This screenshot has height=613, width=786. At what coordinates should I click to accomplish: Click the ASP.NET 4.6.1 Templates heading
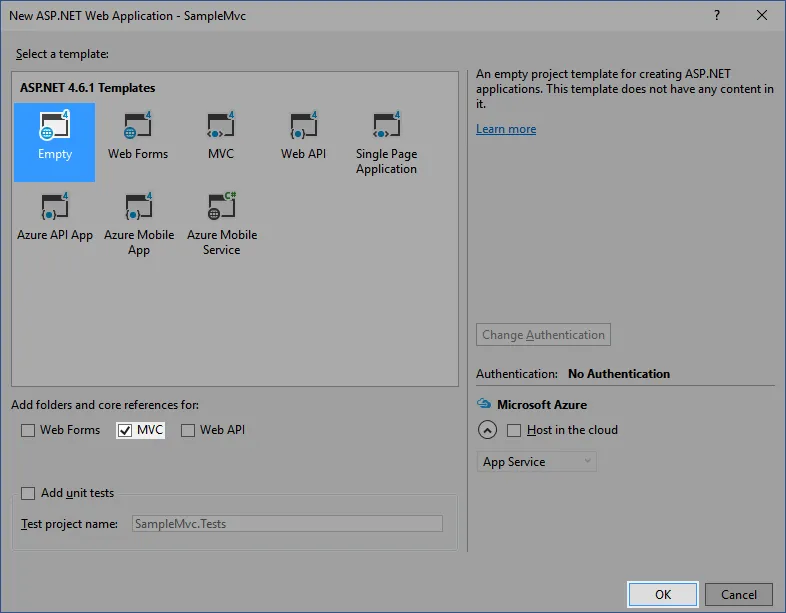click(88, 88)
